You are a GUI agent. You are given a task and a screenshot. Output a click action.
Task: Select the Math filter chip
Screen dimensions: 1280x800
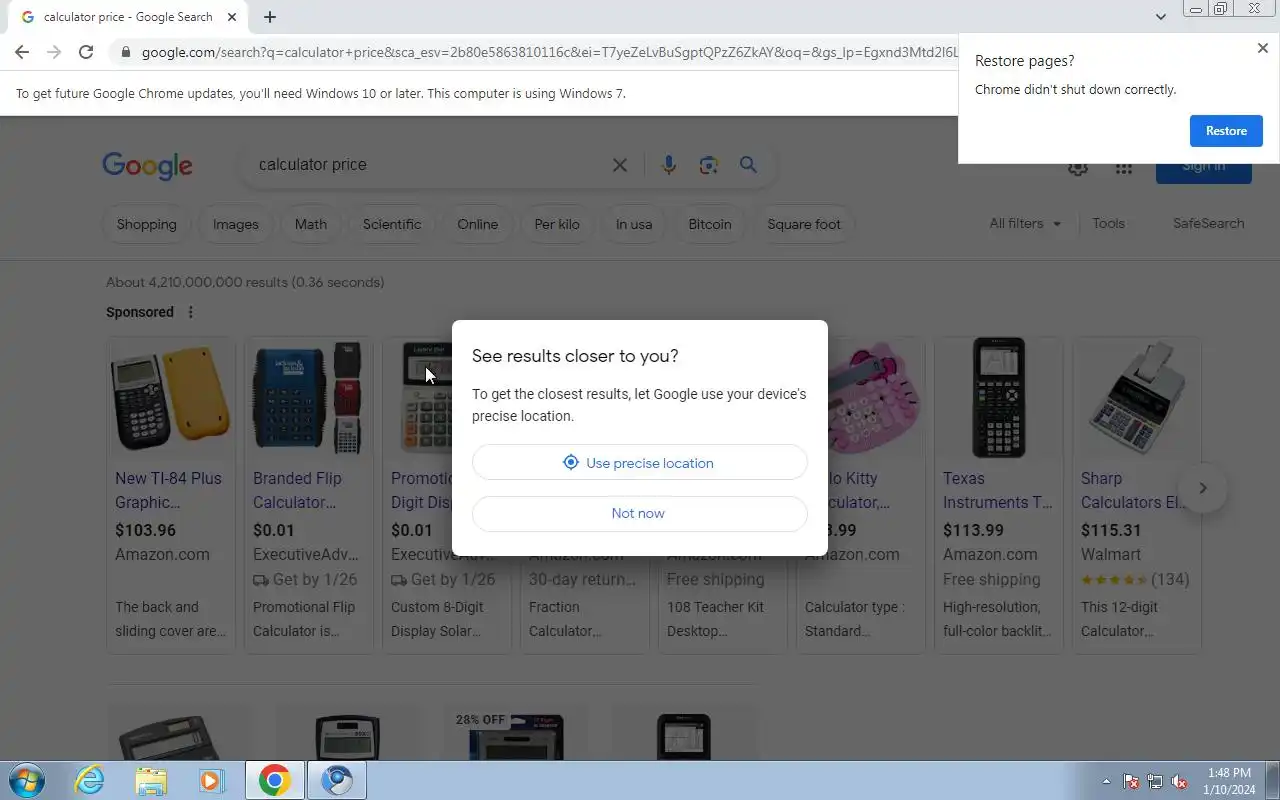click(x=310, y=224)
